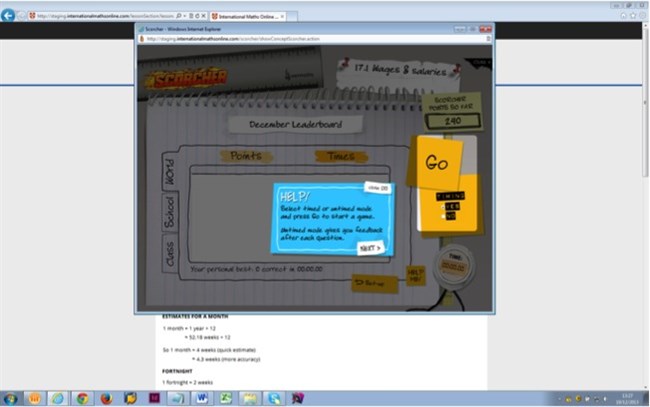Open the Skype taskbar icon
The height and width of the screenshot is (407, 650).
(x=274, y=398)
